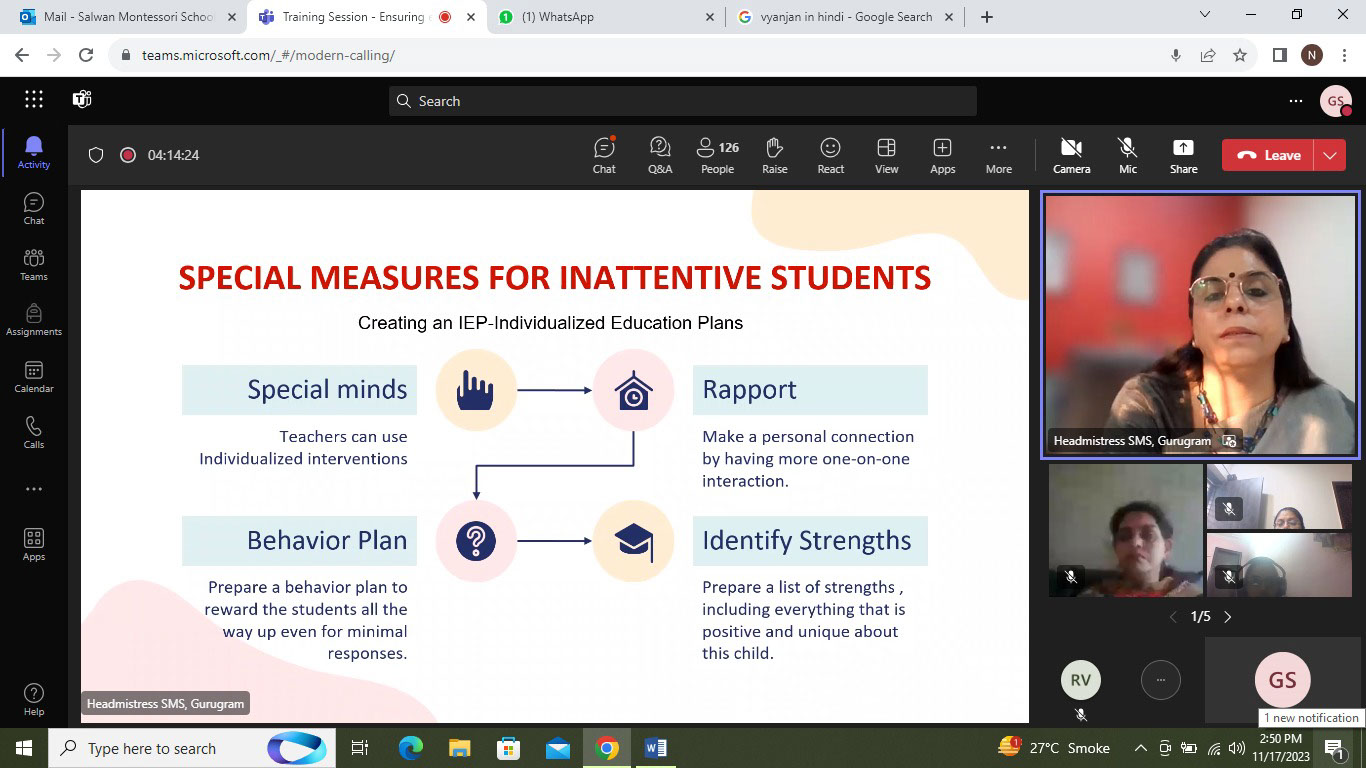Screen dimensions: 1366x768
Task: Change the meeting View layout
Action: tap(886, 155)
